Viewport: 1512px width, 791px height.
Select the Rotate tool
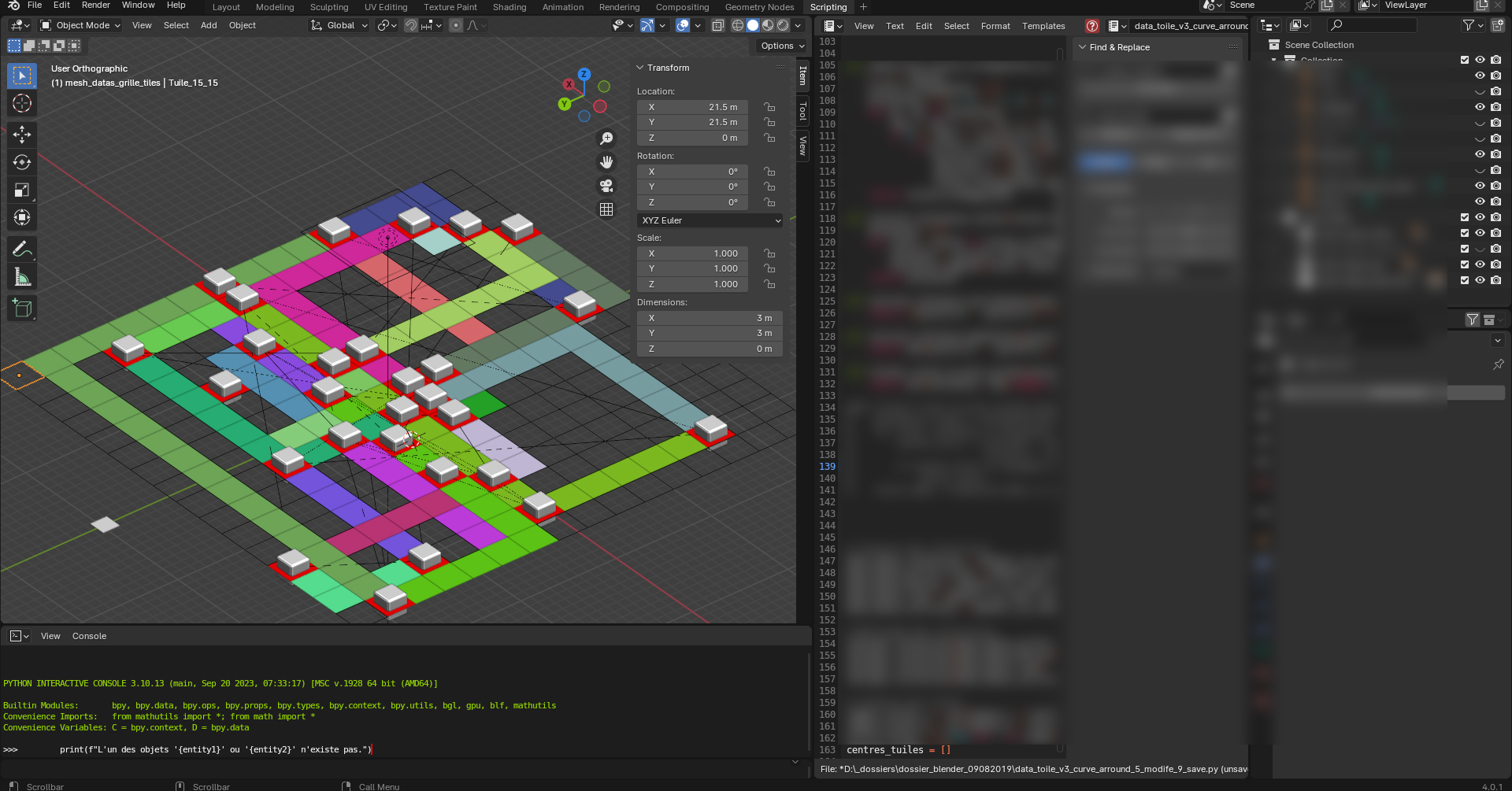(22, 162)
